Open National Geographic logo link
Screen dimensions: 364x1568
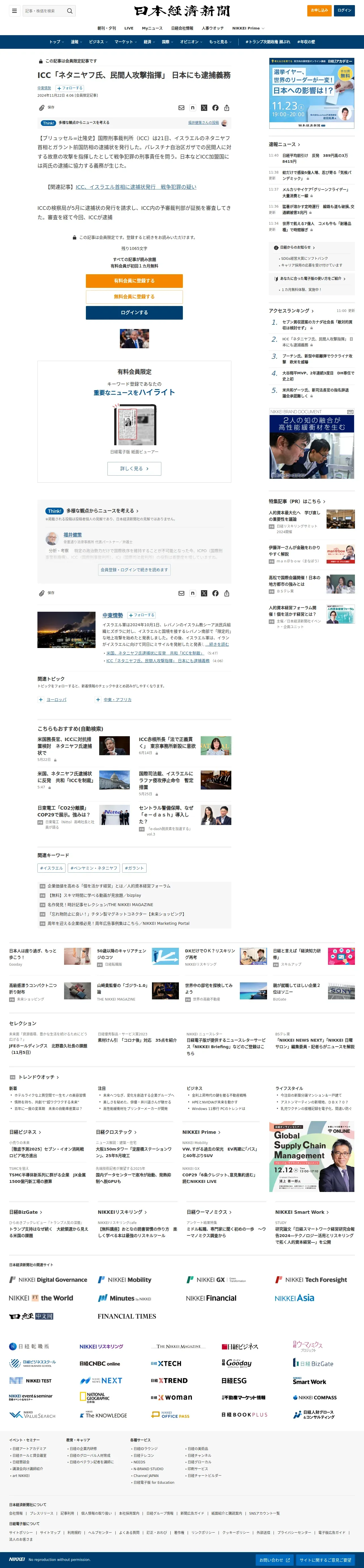pos(95,1398)
